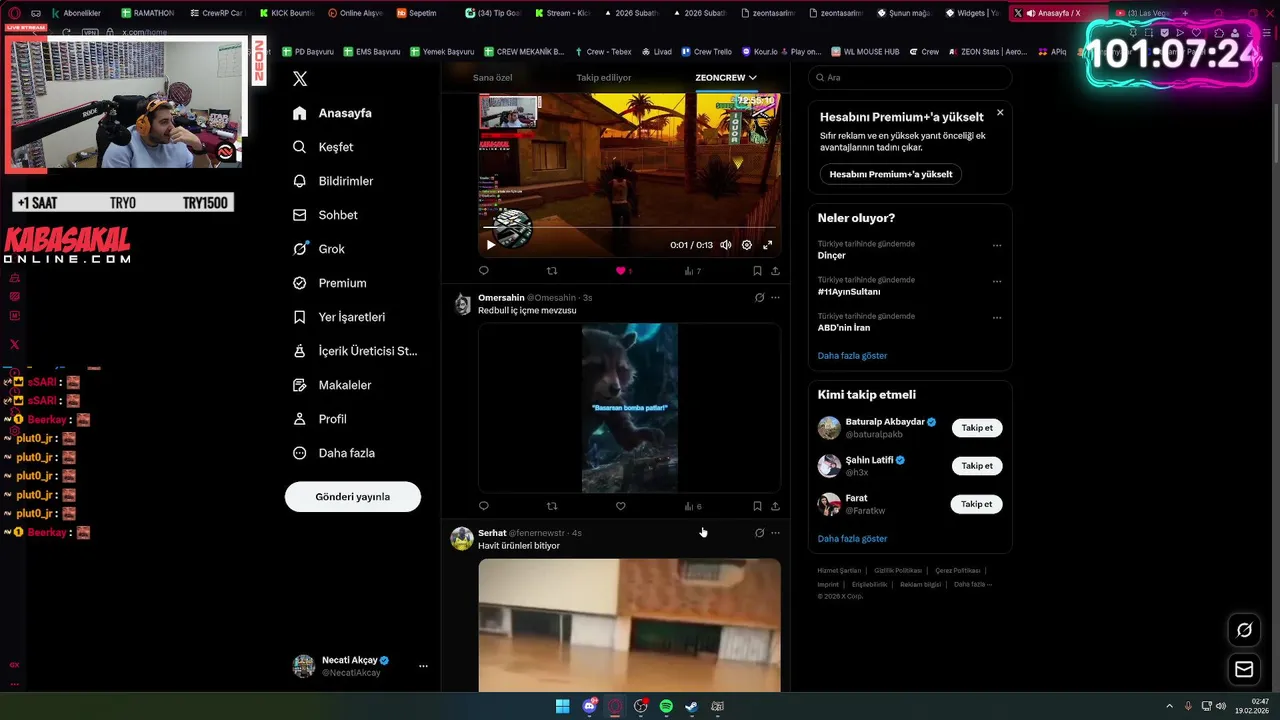Repost the top video post
The height and width of the screenshot is (720, 1280).
pyautogui.click(x=552, y=271)
